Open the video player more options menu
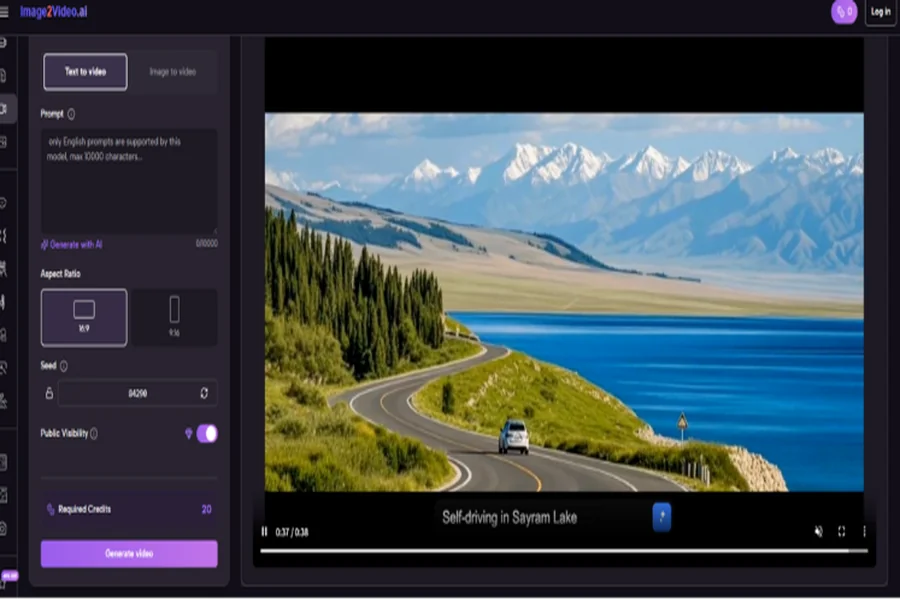 coord(864,532)
